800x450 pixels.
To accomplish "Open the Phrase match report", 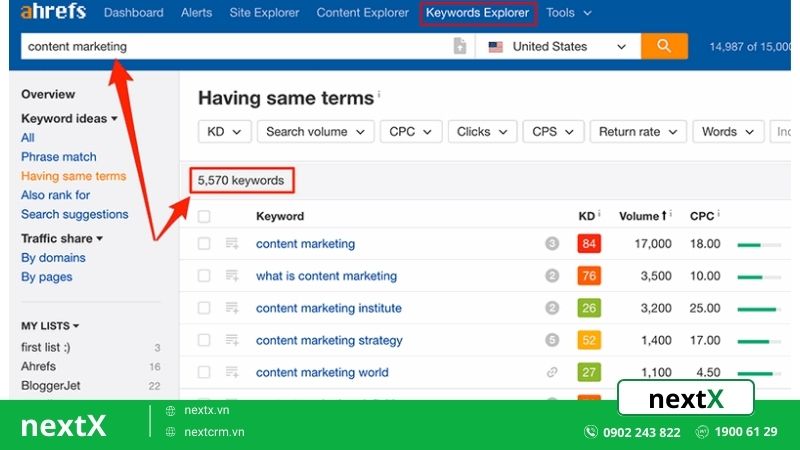I will pos(59,157).
